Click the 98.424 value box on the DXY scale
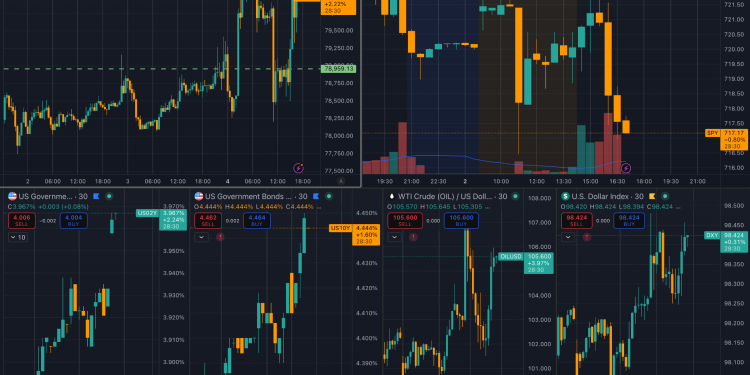The image size is (750, 375). click(x=734, y=242)
